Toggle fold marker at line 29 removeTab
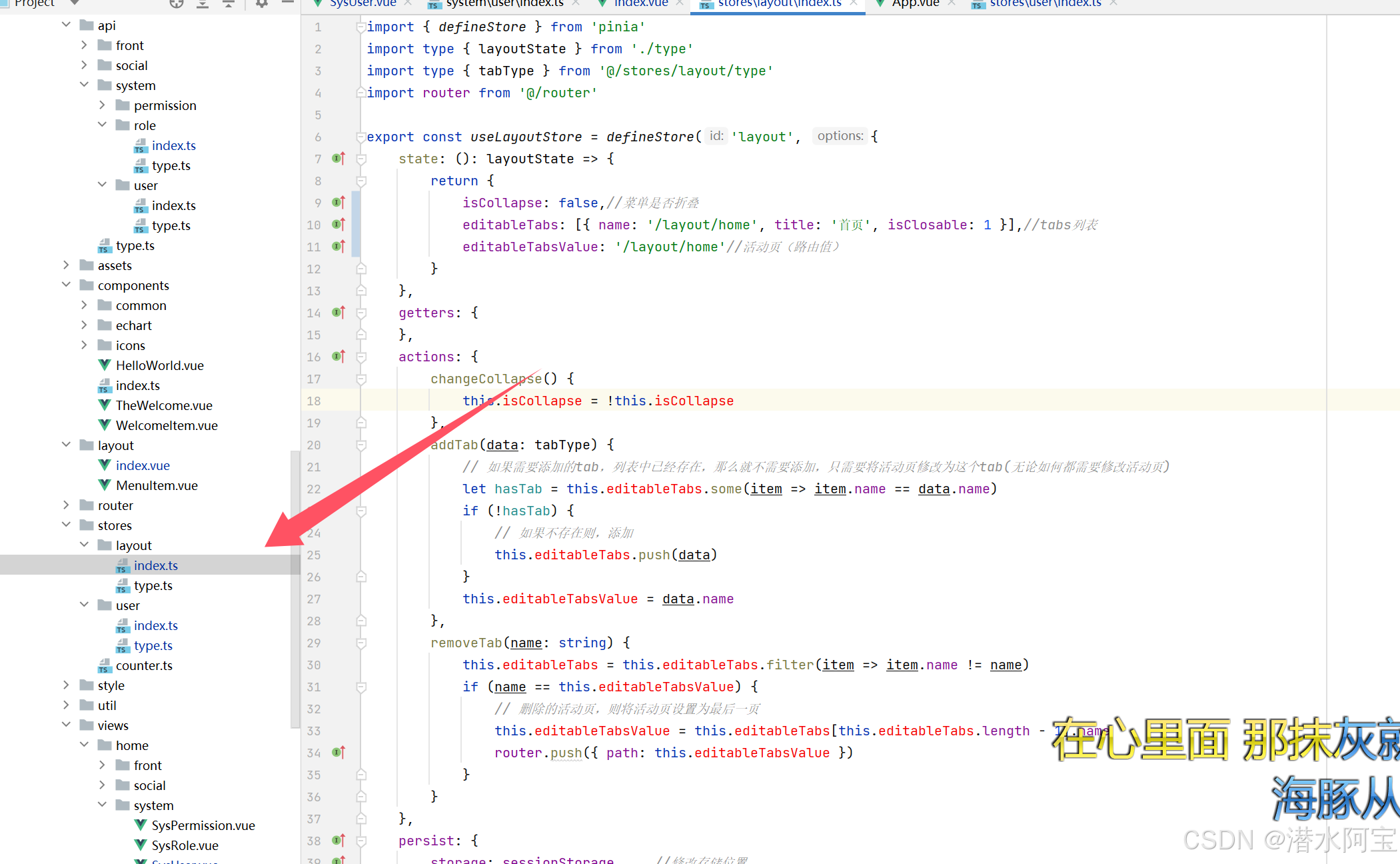This screenshot has width=1400, height=864. point(361,643)
